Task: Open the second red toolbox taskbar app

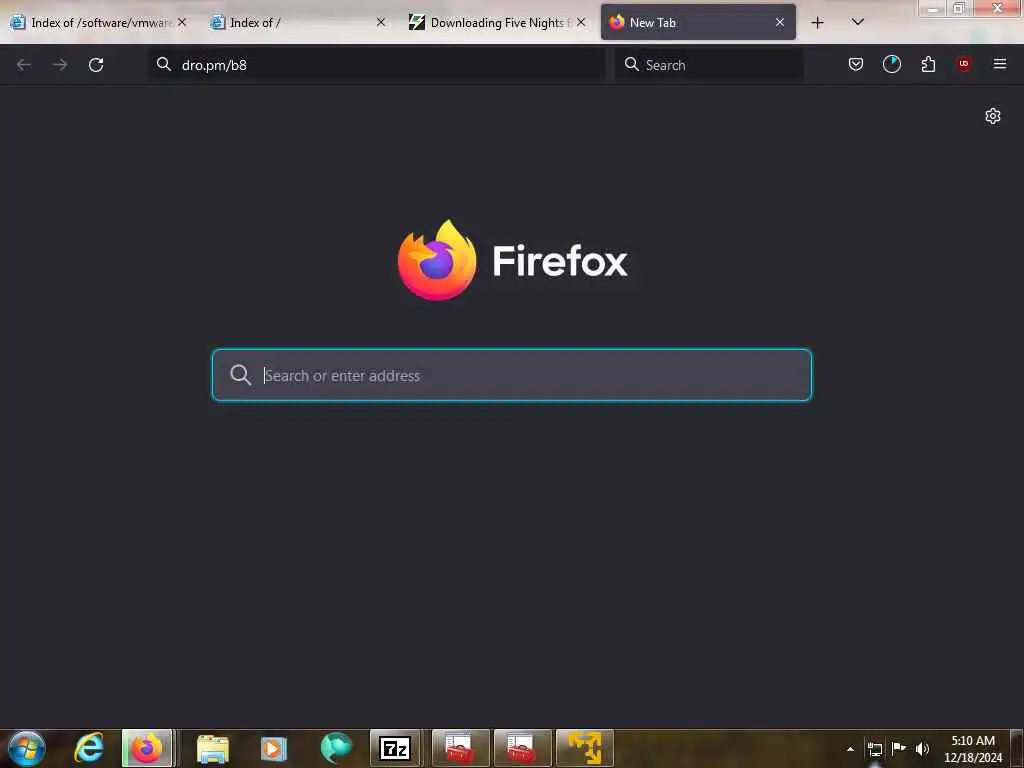Action: coord(522,748)
